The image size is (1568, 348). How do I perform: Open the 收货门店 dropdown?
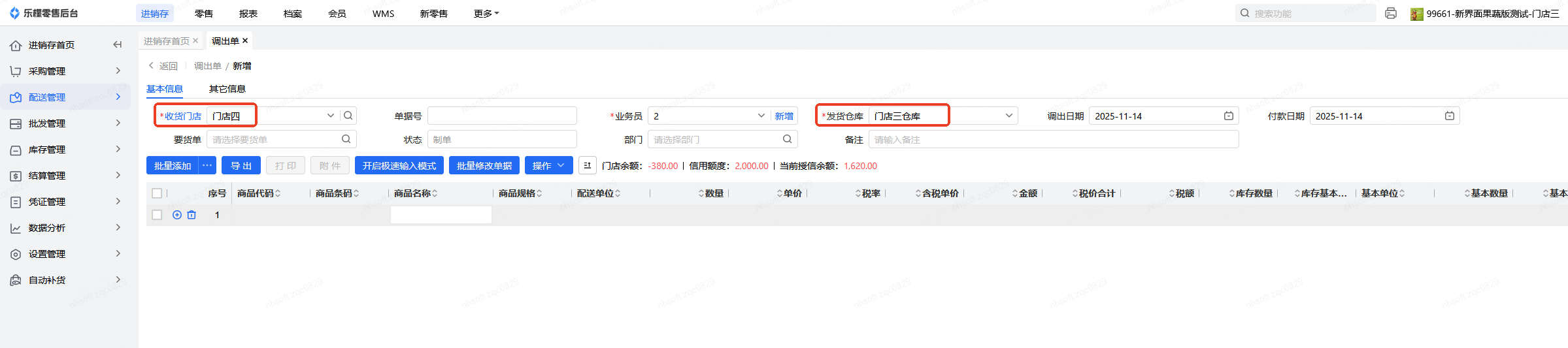331,116
